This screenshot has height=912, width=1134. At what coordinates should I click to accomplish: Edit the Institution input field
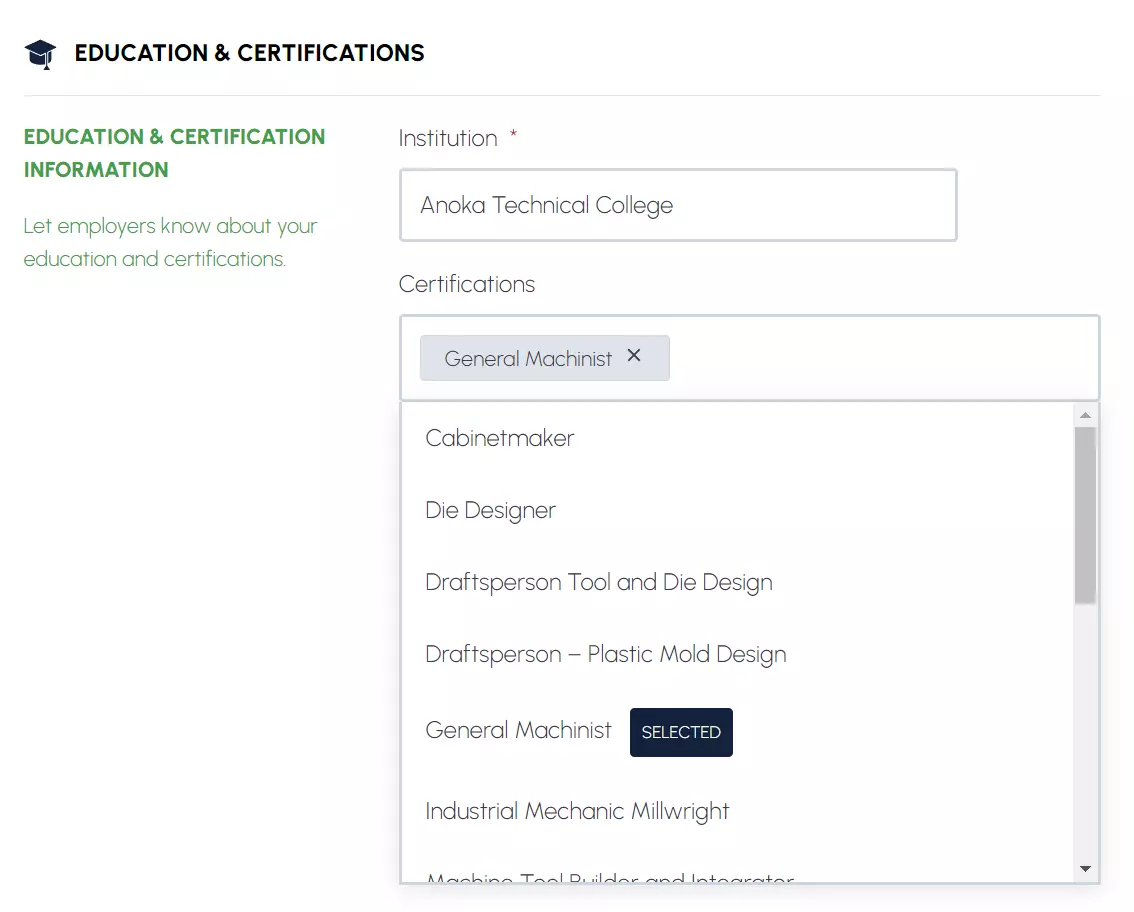[x=678, y=205]
